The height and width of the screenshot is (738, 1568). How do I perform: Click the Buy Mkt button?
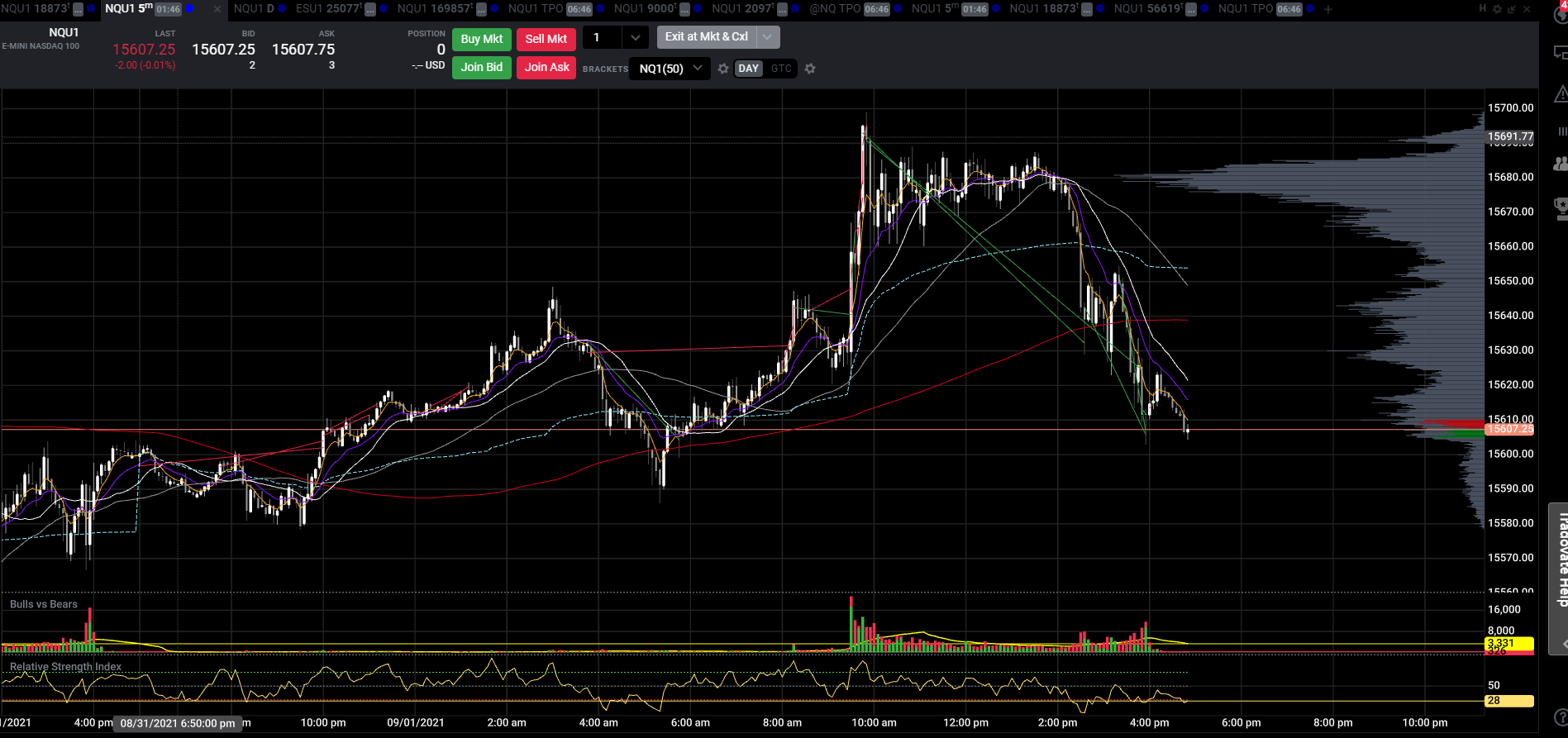[x=482, y=39]
